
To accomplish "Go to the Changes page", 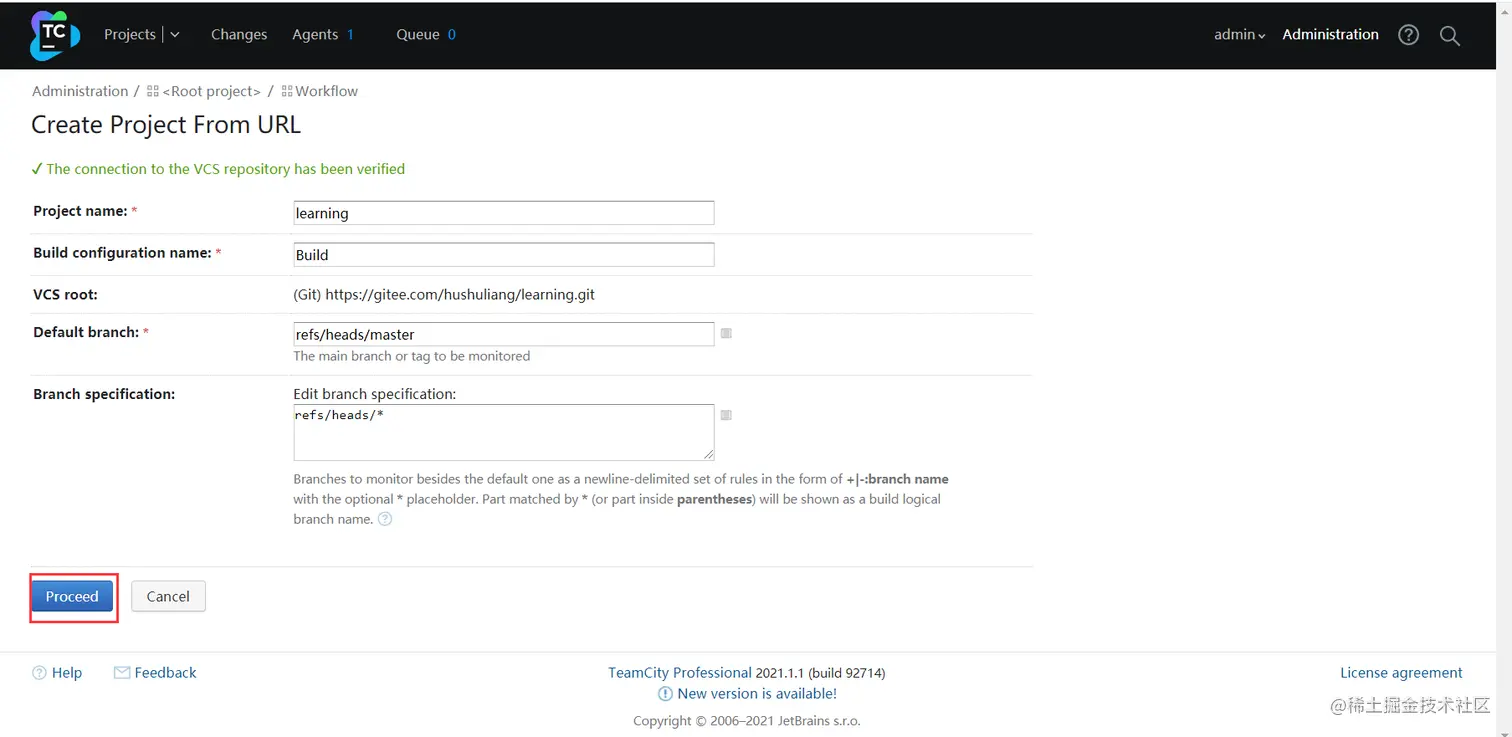I will coord(239,35).
